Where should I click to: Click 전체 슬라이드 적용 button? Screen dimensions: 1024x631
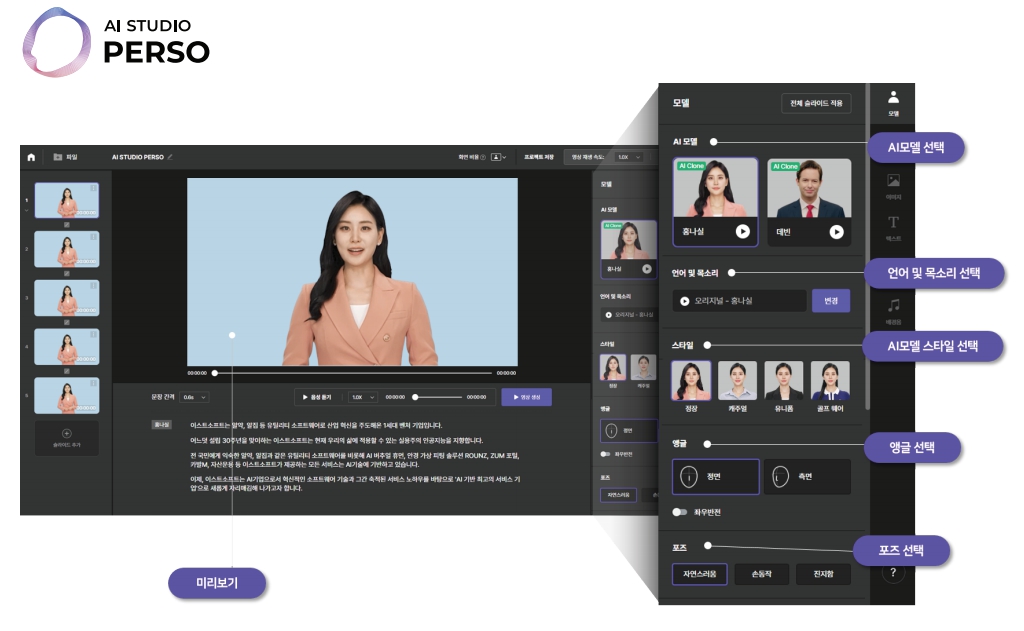[x=816, y=103]
